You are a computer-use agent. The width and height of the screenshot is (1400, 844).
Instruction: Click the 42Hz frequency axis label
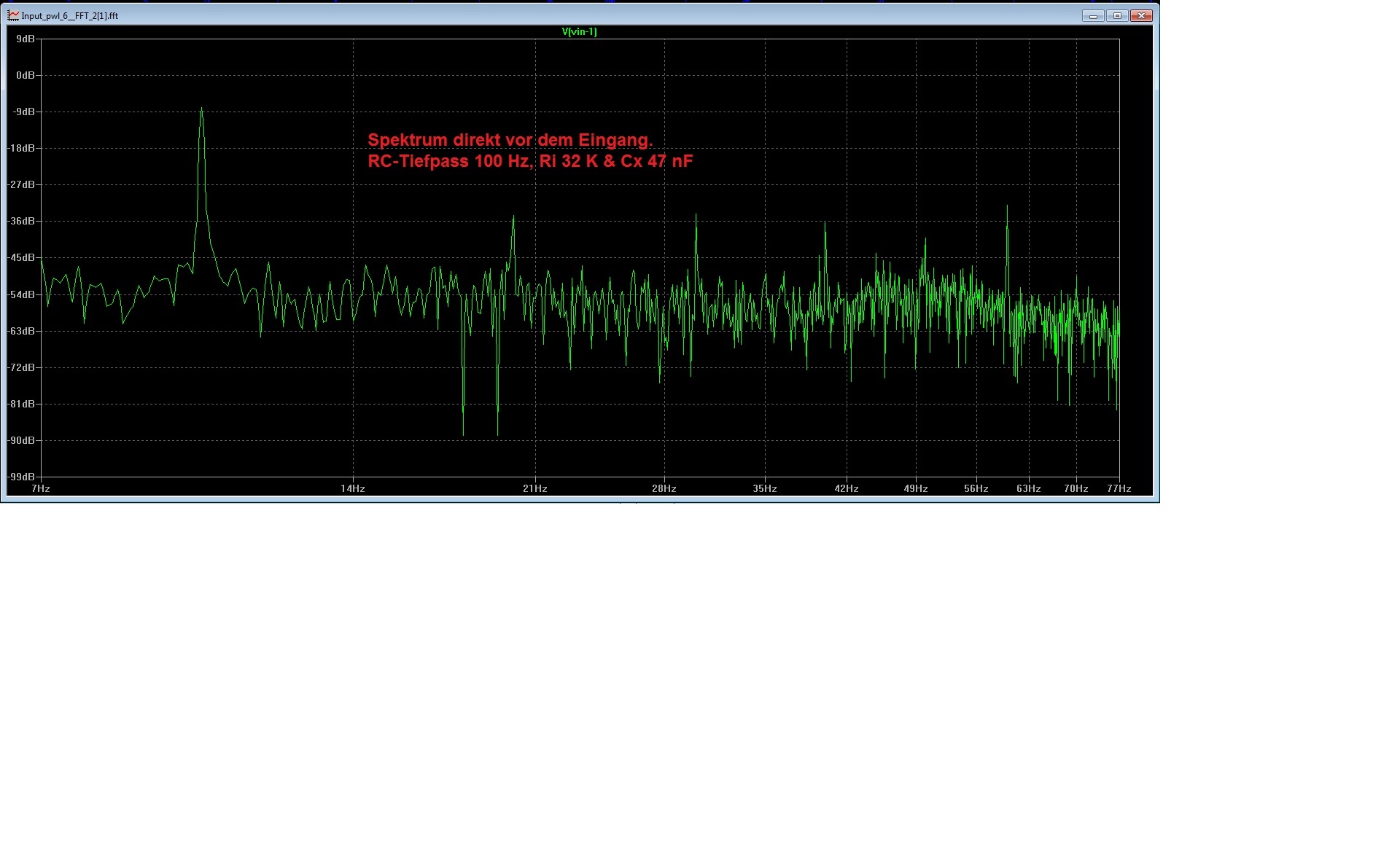[x=847, y=488]
